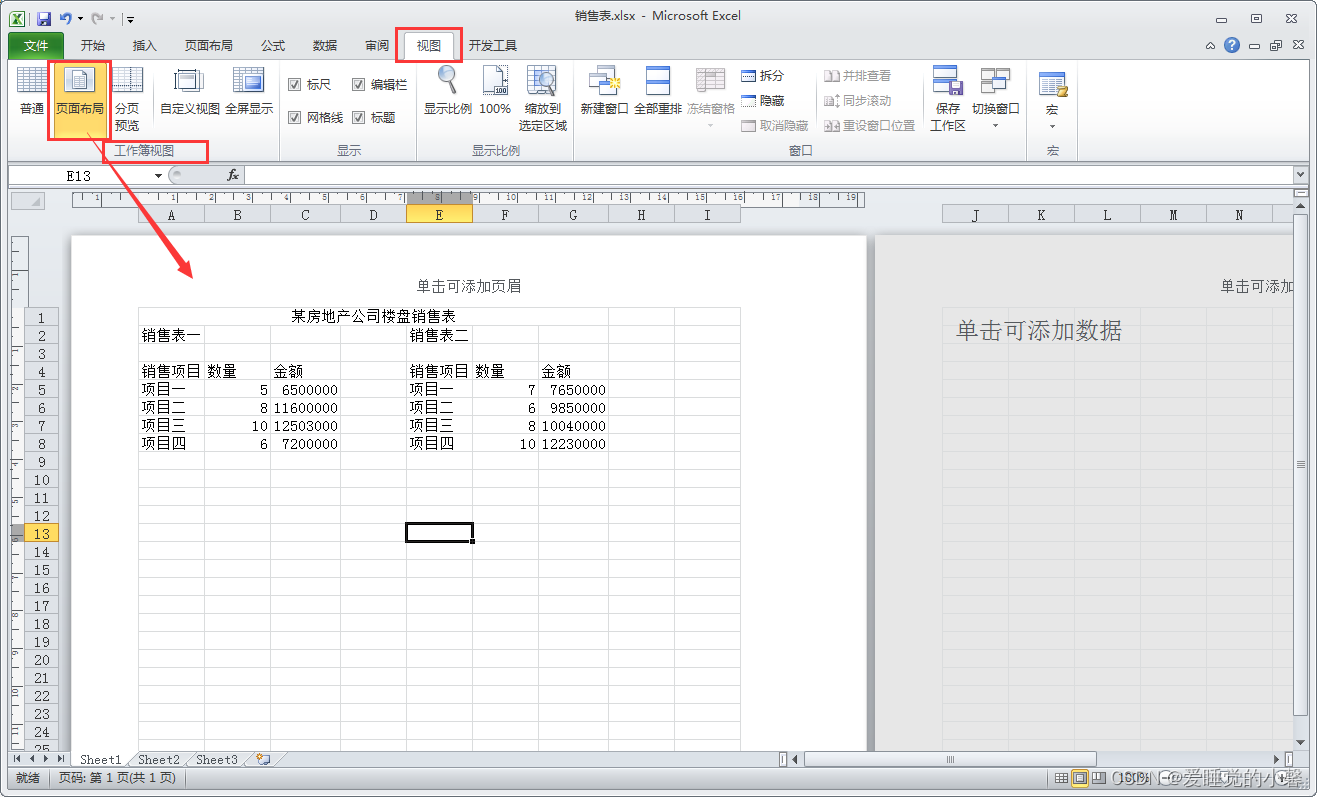This screenshot has height=797, width=1317.
Task: Enter Full Screen (全屏显示) mode
Action: (x=248, y=90)
